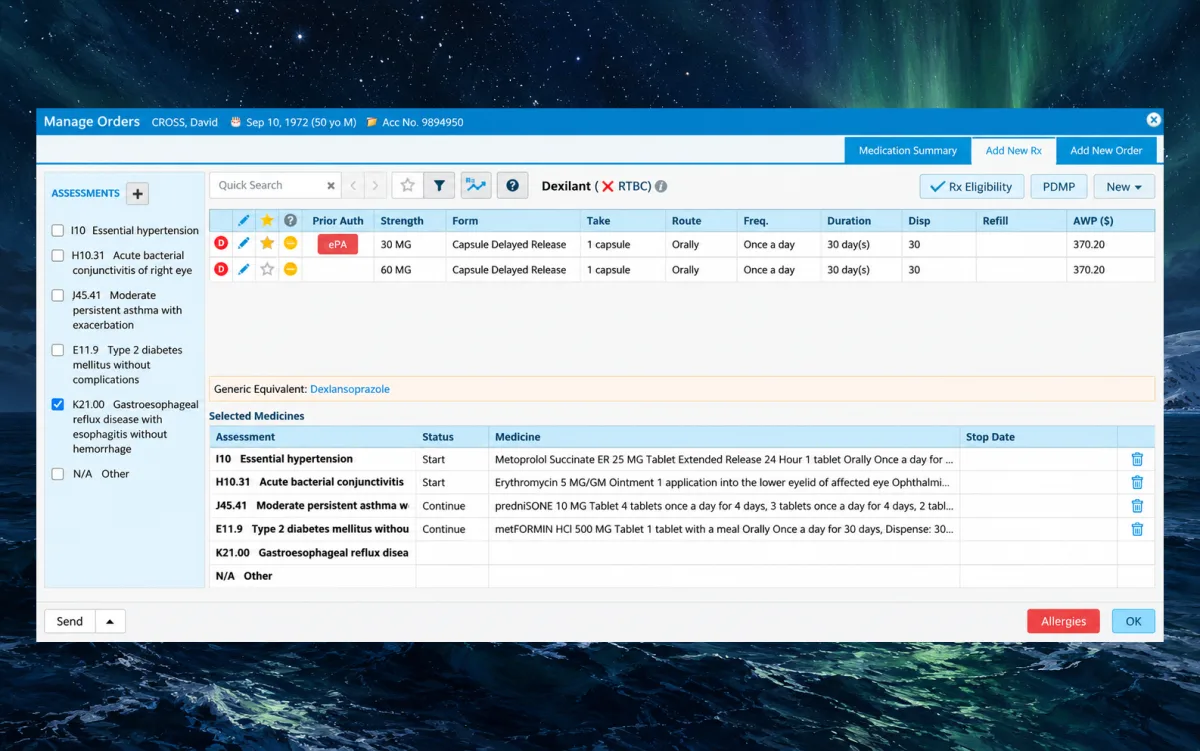Delete the Erythromycin ointment medicine row
The height and width of the screenshot is (751, 1200).
point(1137,482)
